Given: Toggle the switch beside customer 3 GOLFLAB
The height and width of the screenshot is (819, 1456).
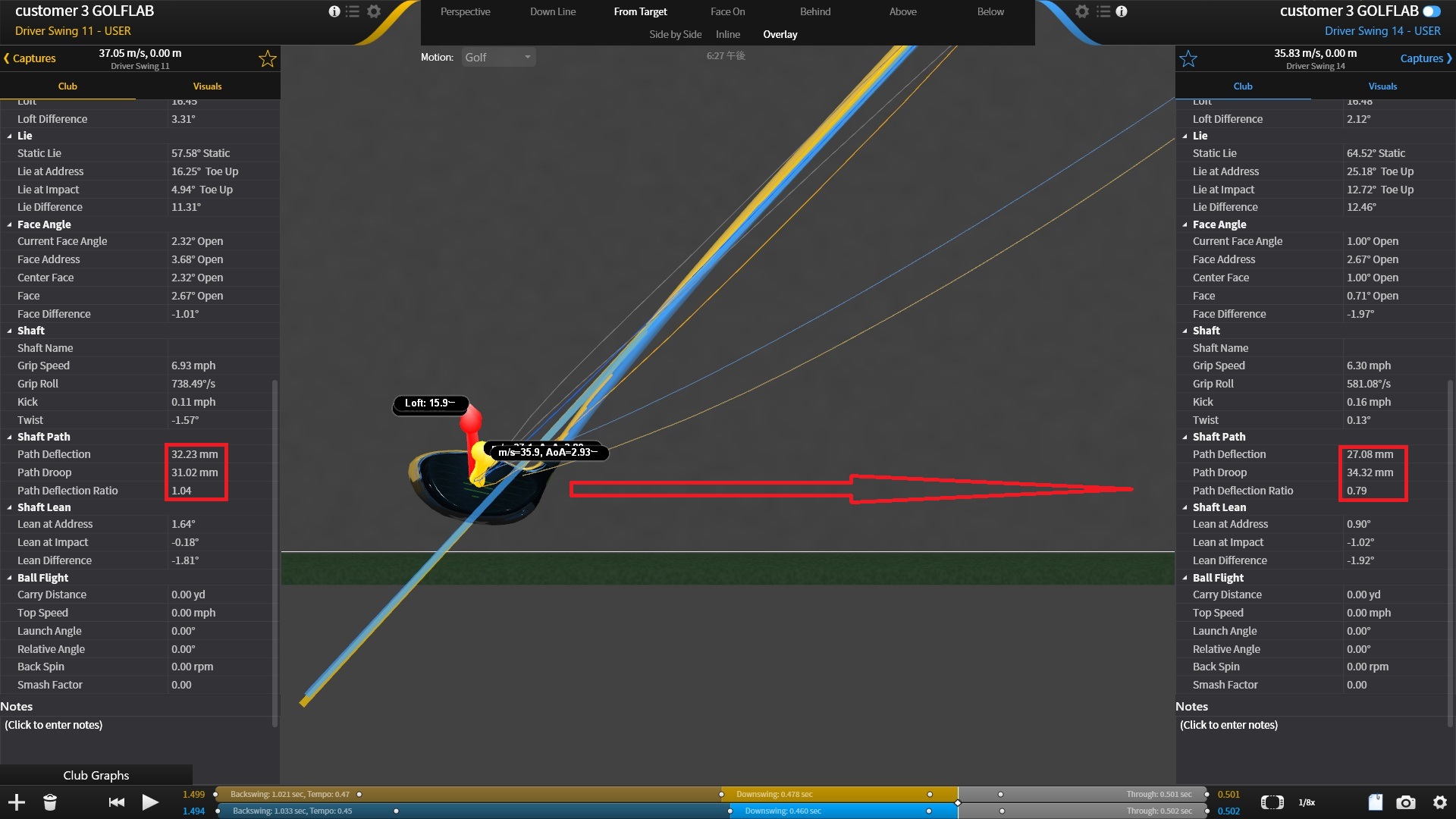Looking at the screenshot, I should (x=1432, y=11).
